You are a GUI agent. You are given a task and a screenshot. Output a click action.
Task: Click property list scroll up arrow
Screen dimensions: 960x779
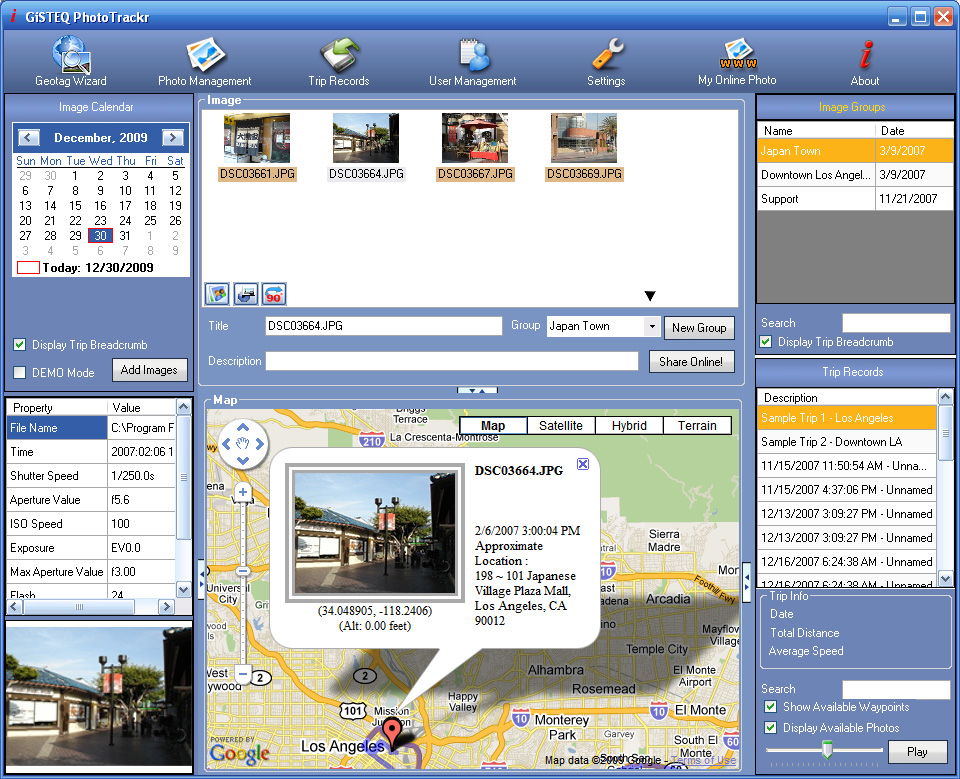click(x=183, y=407)
